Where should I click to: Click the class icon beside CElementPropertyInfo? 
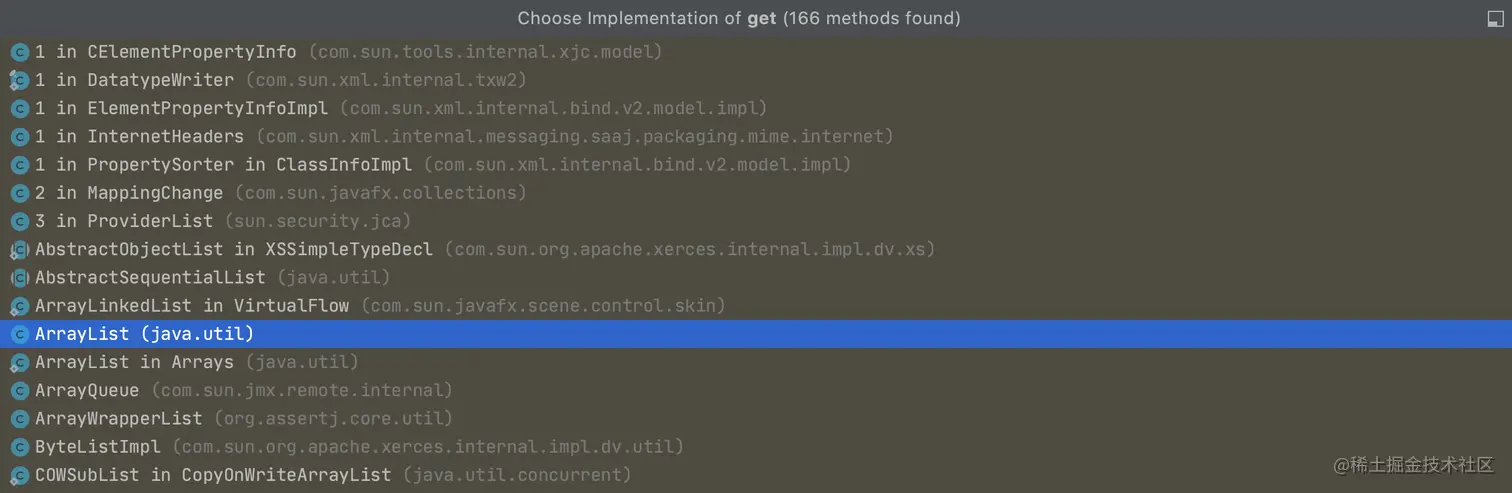[19, 52]
